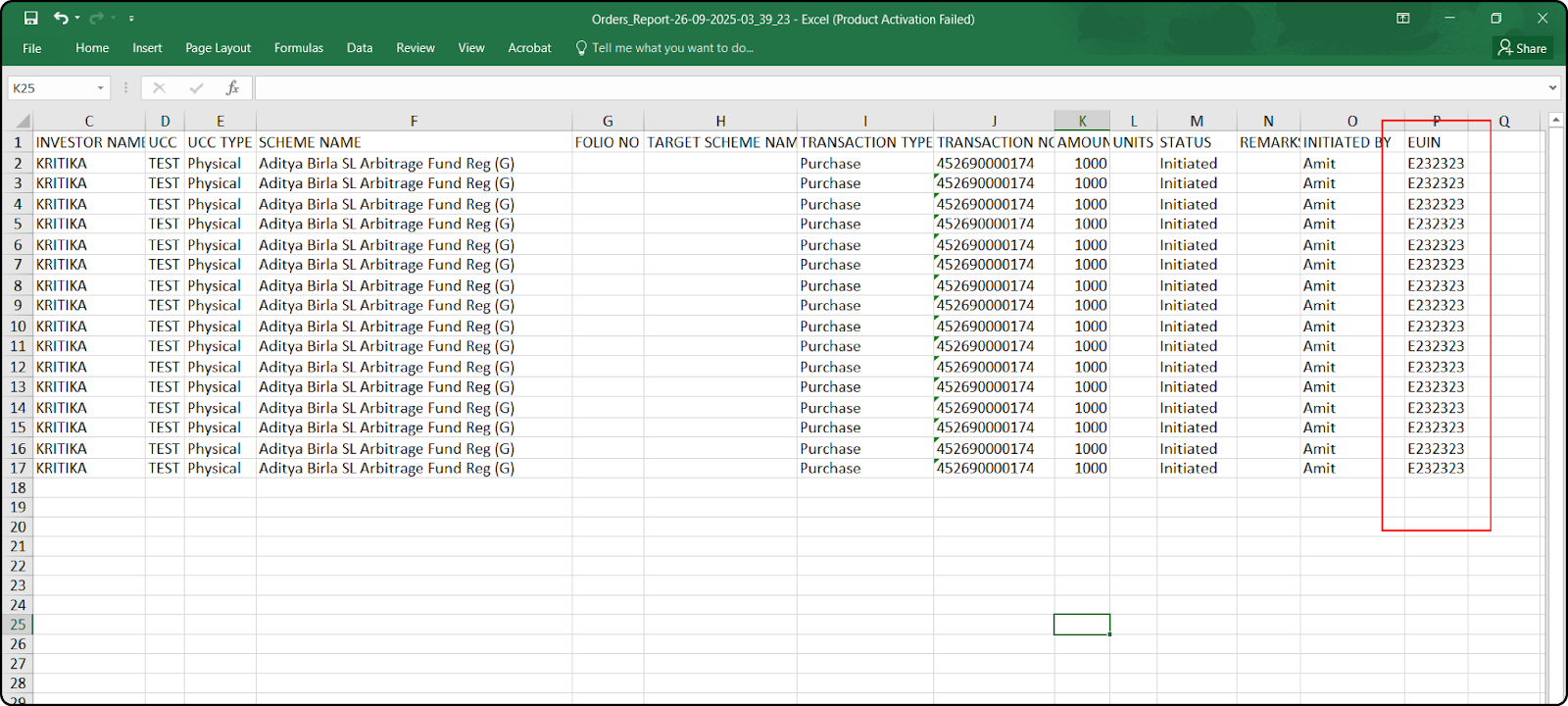Open the Formulas tab

[x=299, y=48]
